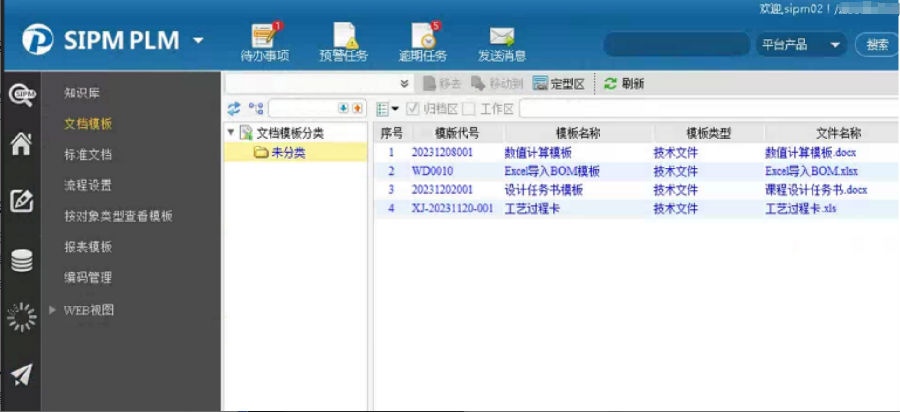Toggle the 归档区 checkbox
This screenshot has height=412, width=900.
coord(412,108)
